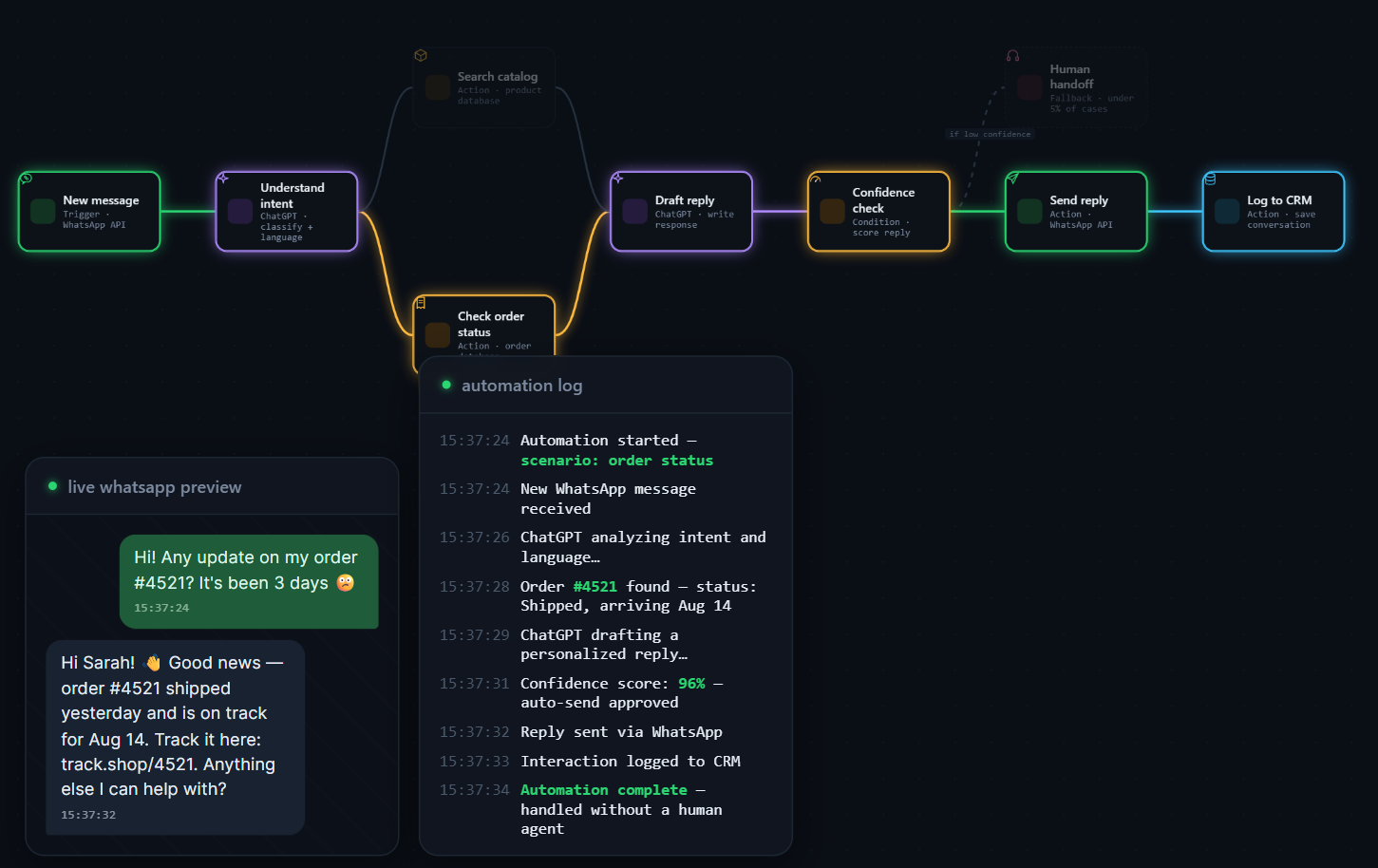Click the green '#4521' order number in log
Screen dimensions: 1378x868
point(595,587)
